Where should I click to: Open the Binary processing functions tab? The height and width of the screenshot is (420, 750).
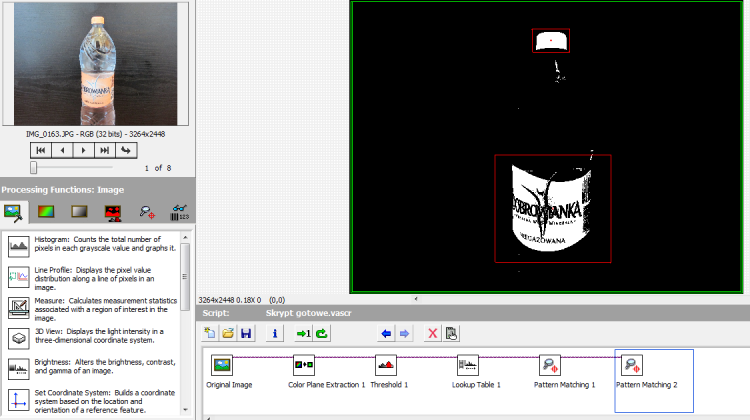pos(113,212)
